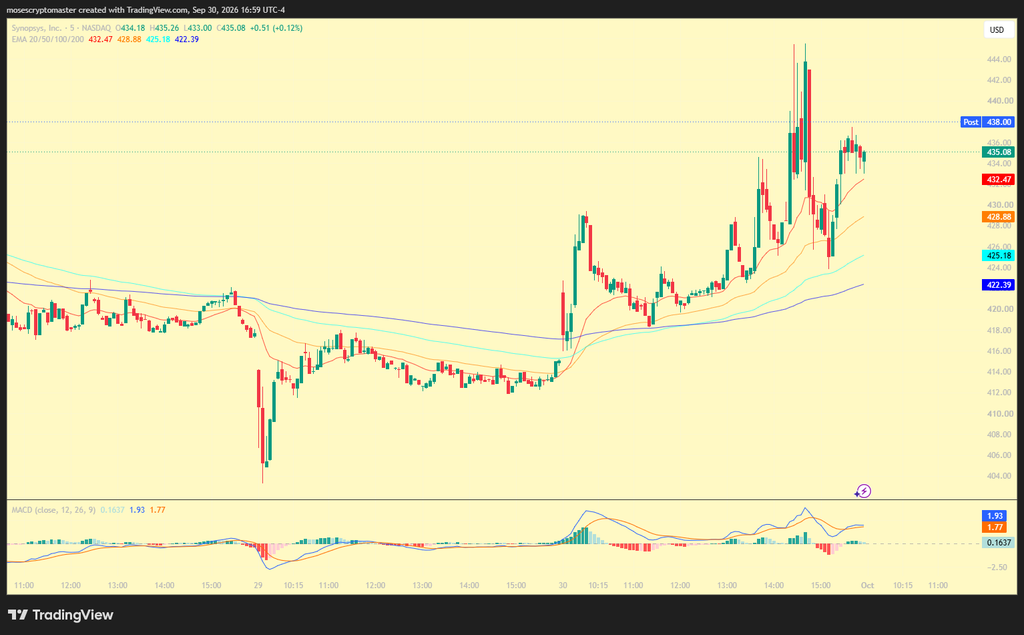Screen dimensions: 1024x635
Task: Click the 418.00 price axis label
Action: click(x=1000, y=331)
